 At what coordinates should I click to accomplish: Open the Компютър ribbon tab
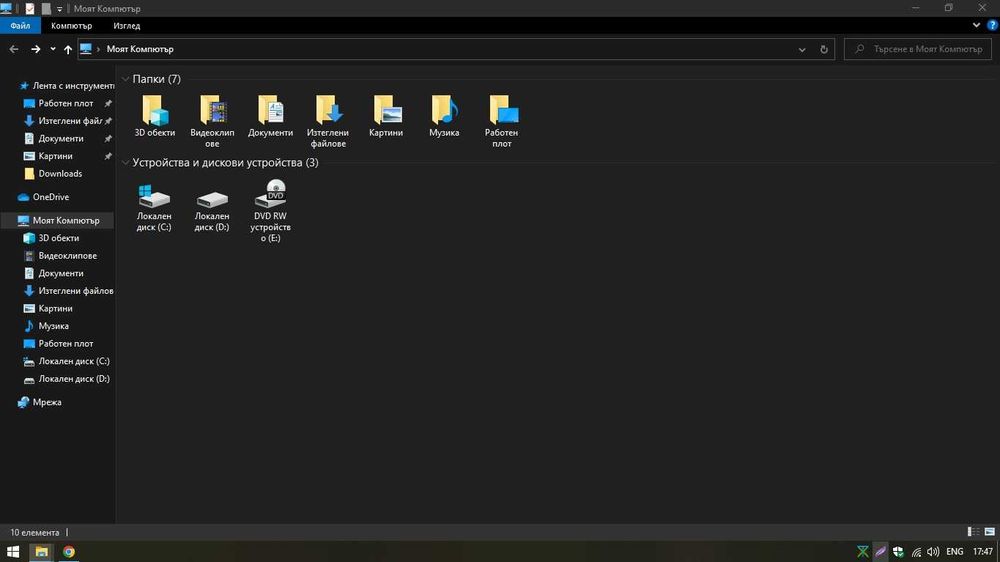[x=71, y=26]
